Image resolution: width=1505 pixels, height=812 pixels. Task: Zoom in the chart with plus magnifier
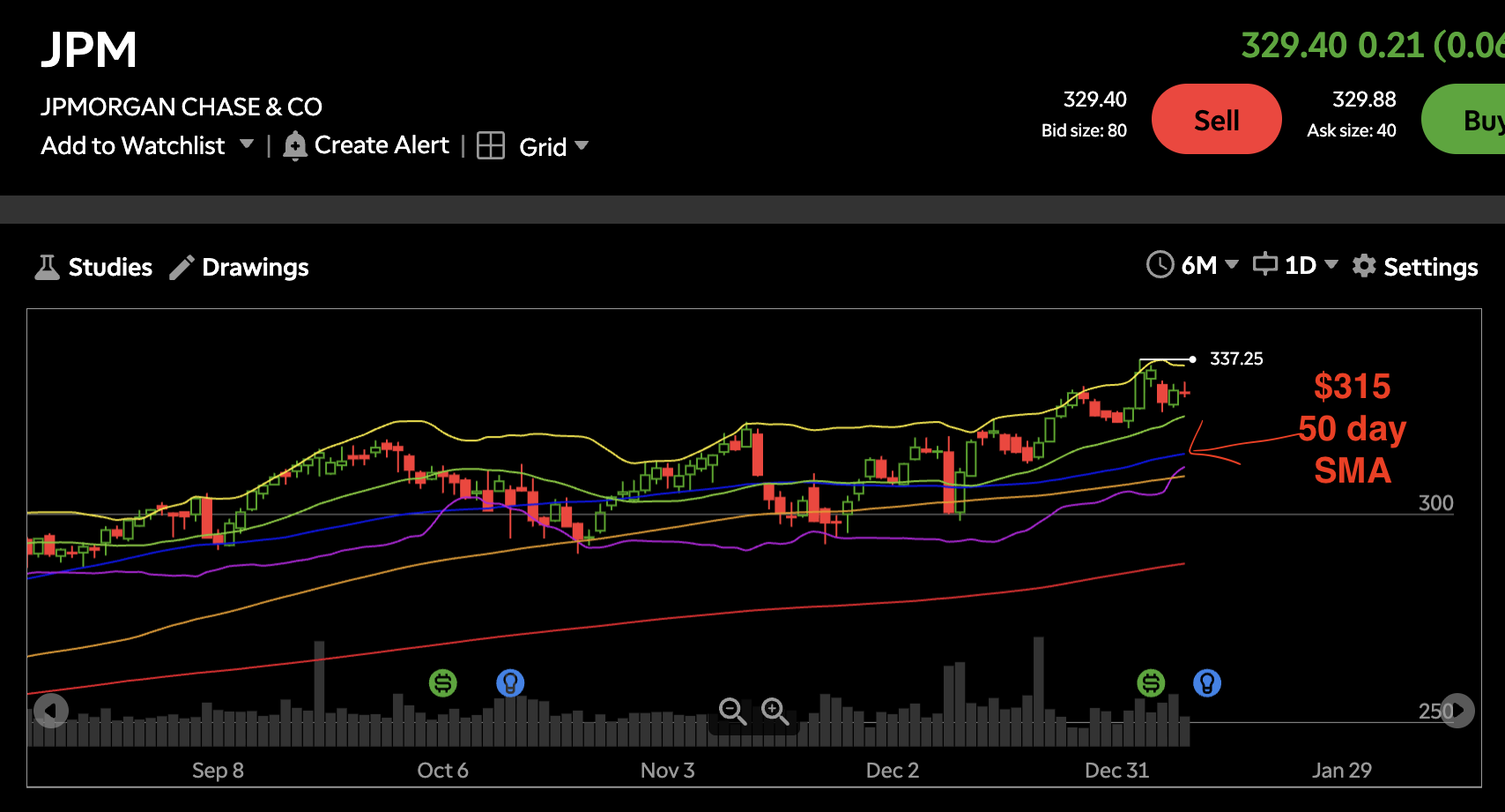point(775,711)
